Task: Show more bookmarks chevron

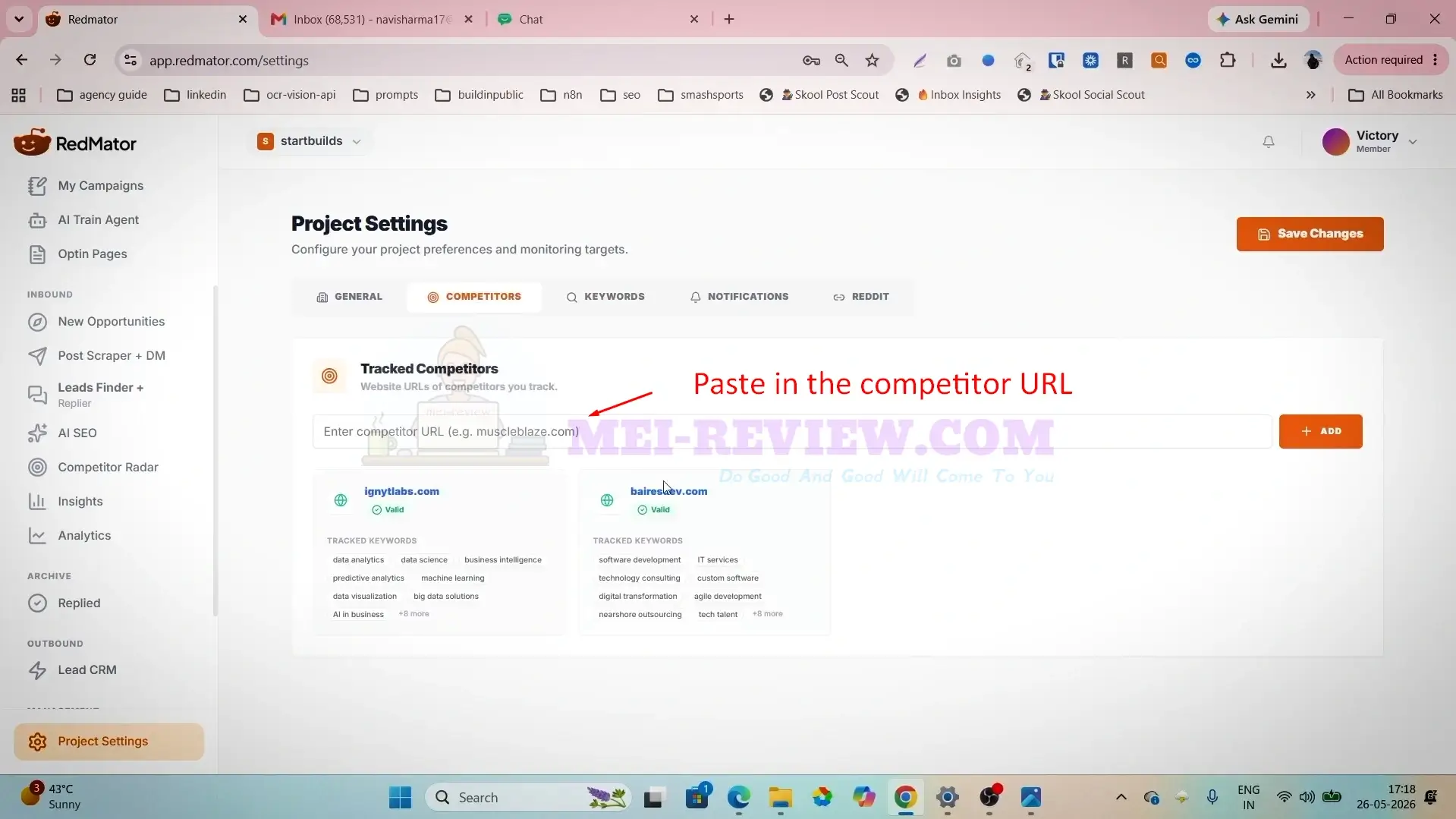Action: [1310, 95]
